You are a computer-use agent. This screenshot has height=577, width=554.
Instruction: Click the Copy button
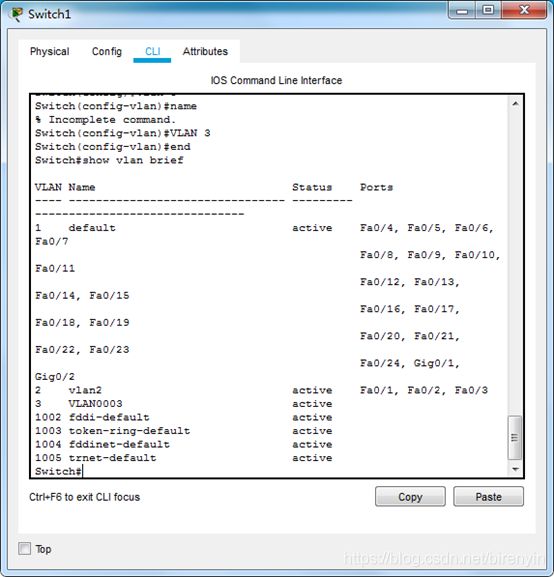[x=410, y=497]
